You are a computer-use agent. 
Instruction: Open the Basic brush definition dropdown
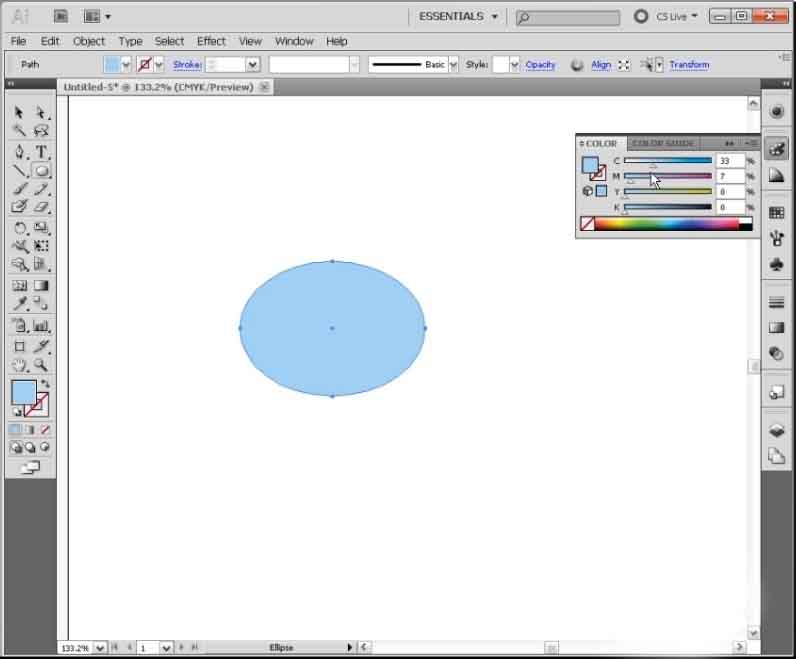tap(454, 64)
